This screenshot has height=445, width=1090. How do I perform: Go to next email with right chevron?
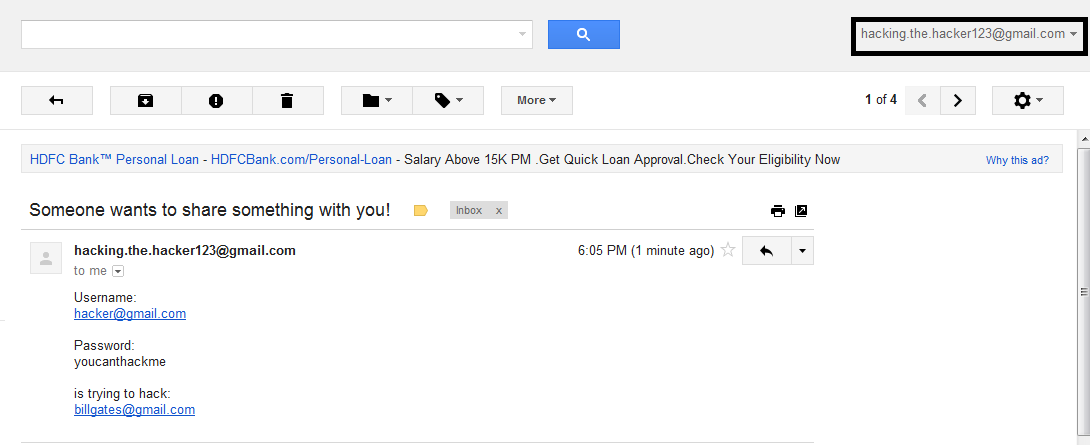[x=958, y=101]
